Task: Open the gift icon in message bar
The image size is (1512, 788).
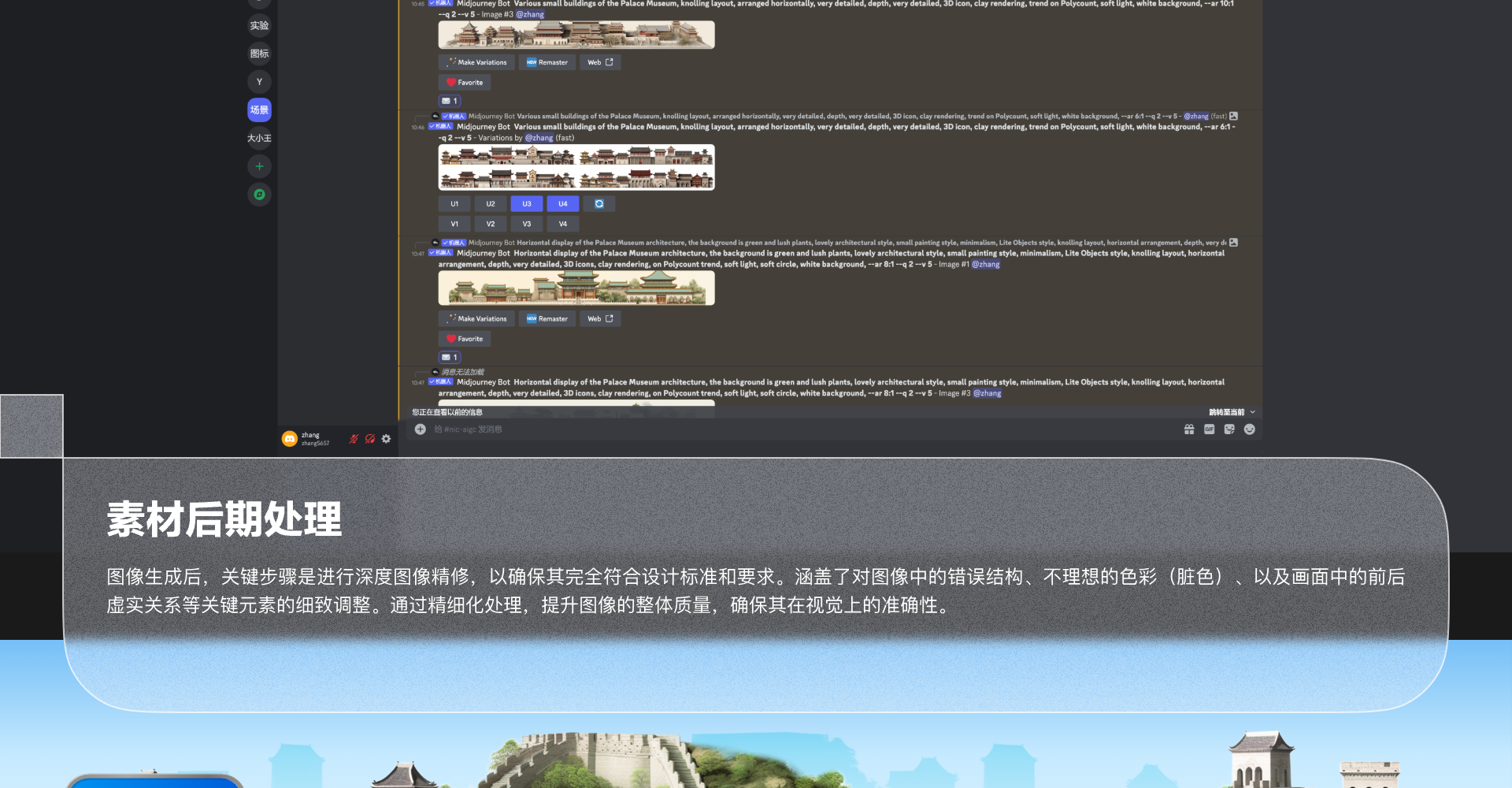Action: tap(1189, 429)
